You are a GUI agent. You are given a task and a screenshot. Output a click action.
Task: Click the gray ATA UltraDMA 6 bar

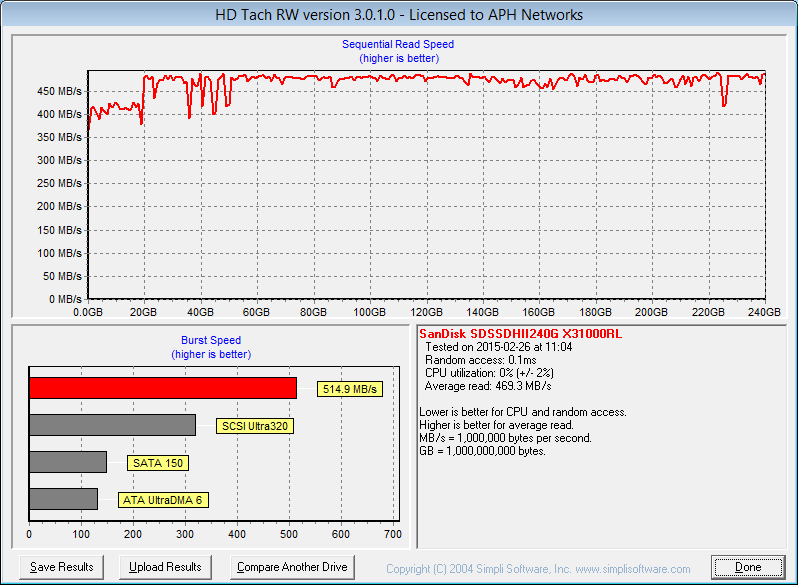[x=63, y=499]
